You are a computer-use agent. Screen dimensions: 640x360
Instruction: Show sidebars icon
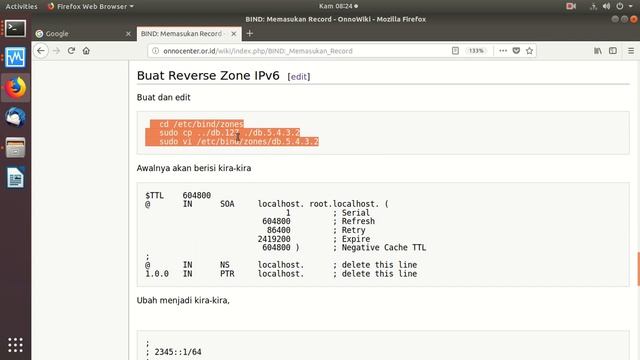[x=613, y=51]
